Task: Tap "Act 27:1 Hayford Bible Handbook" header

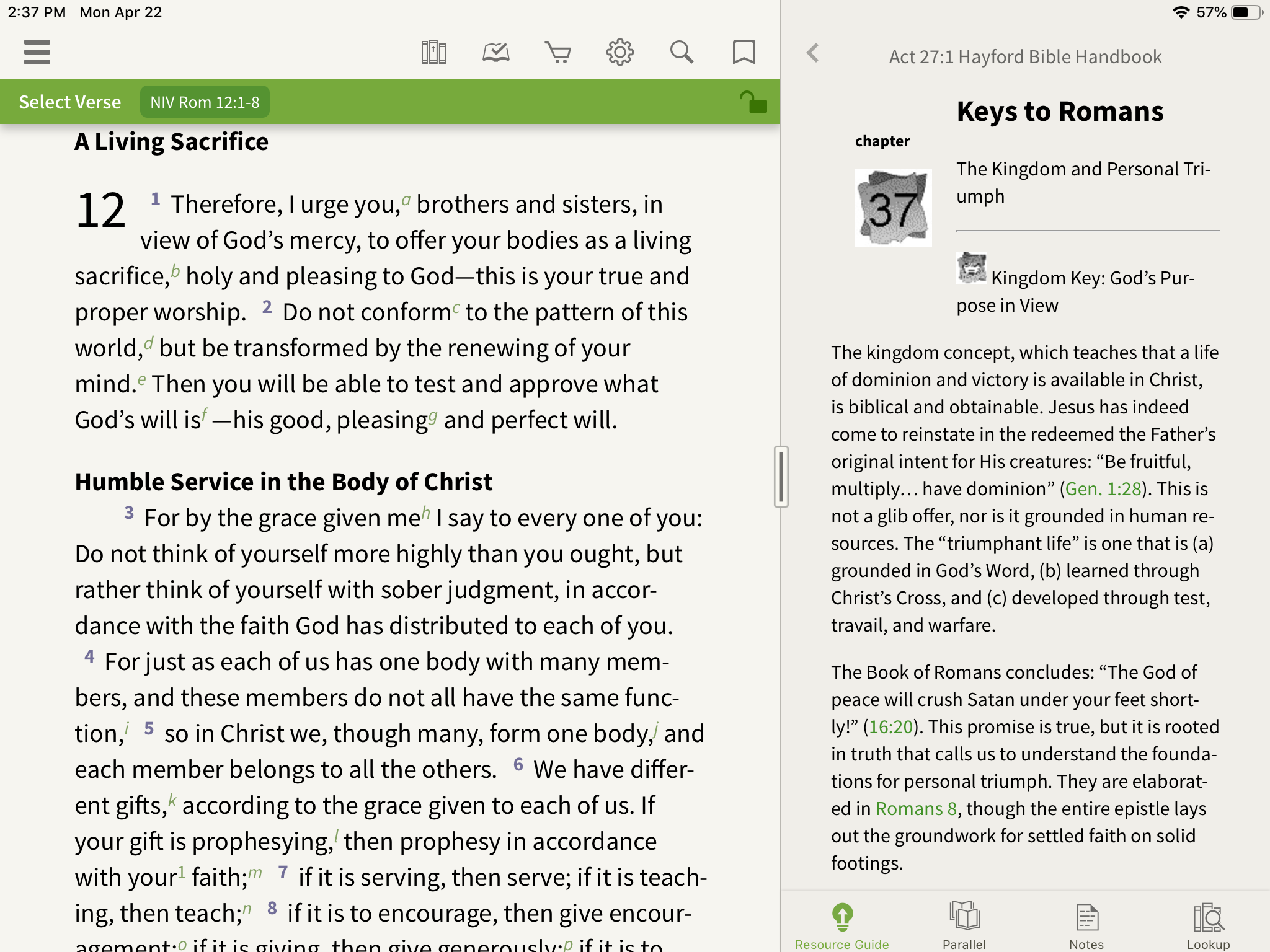Action: point(1025,57)
